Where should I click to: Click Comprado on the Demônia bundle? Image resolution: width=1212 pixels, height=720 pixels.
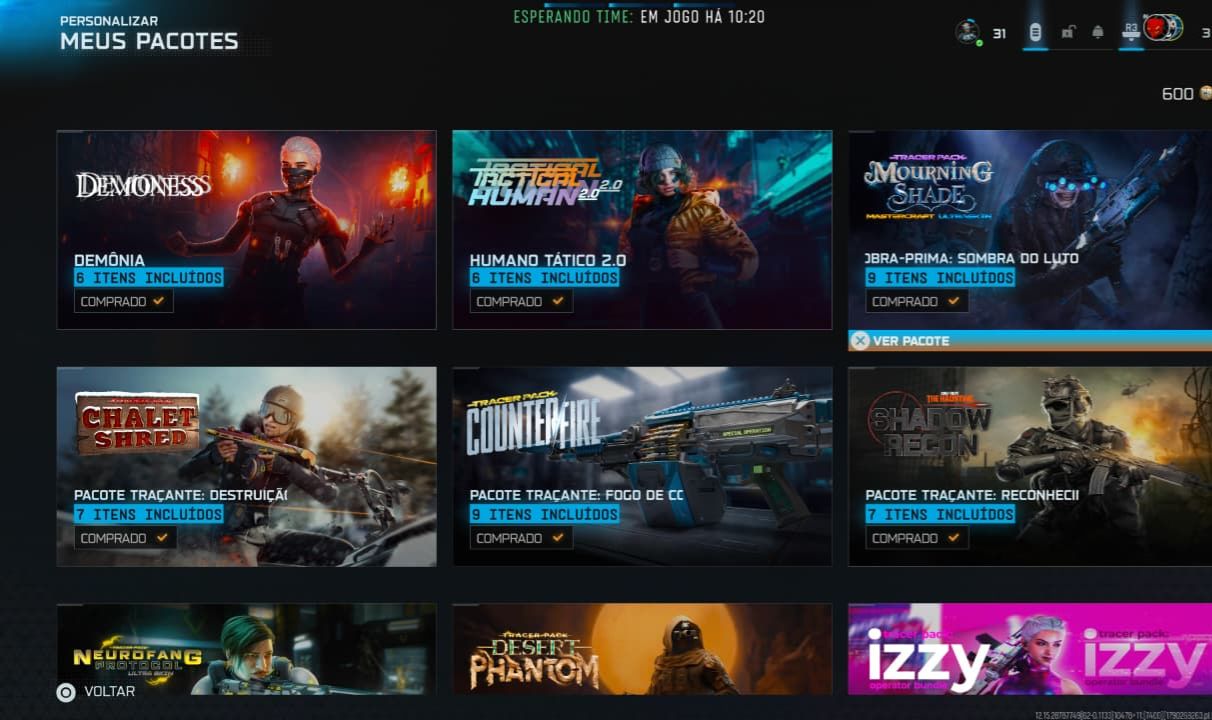click(x=124, y=301)
